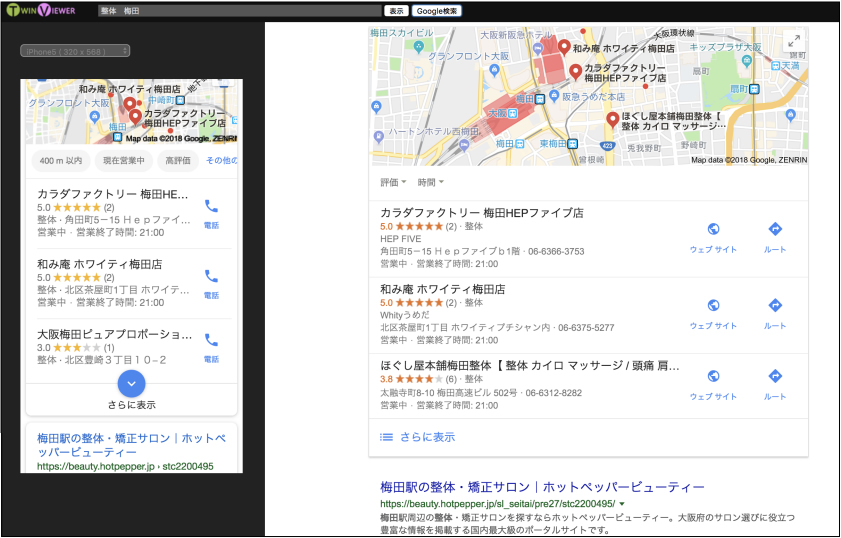Click the search keyword field containing 整体 梅田
This screenshot has height=538, width=841.
click(x=239, y=11)
